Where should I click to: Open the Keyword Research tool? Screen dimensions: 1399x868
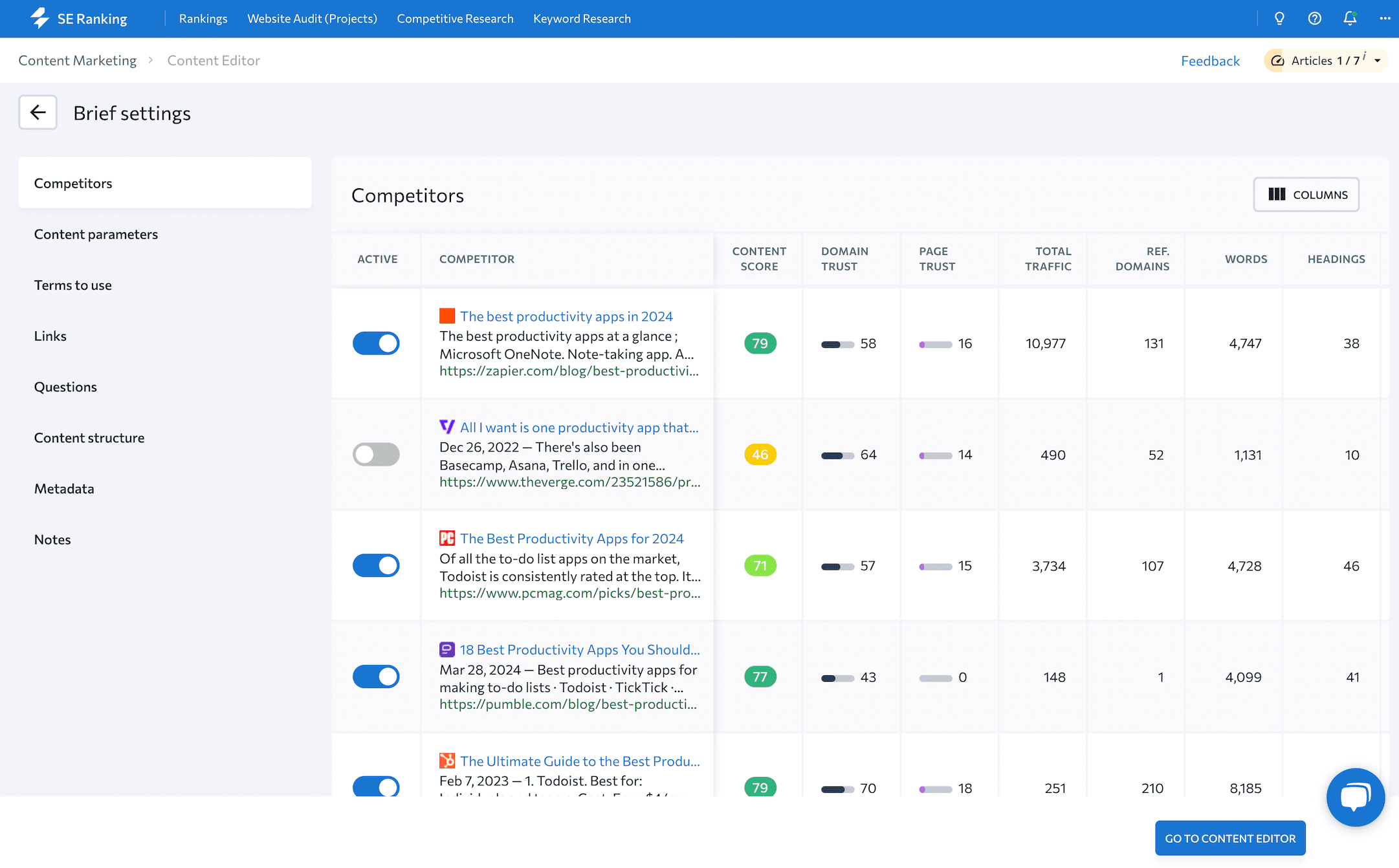pyautogui.click(x=581, y=18)
